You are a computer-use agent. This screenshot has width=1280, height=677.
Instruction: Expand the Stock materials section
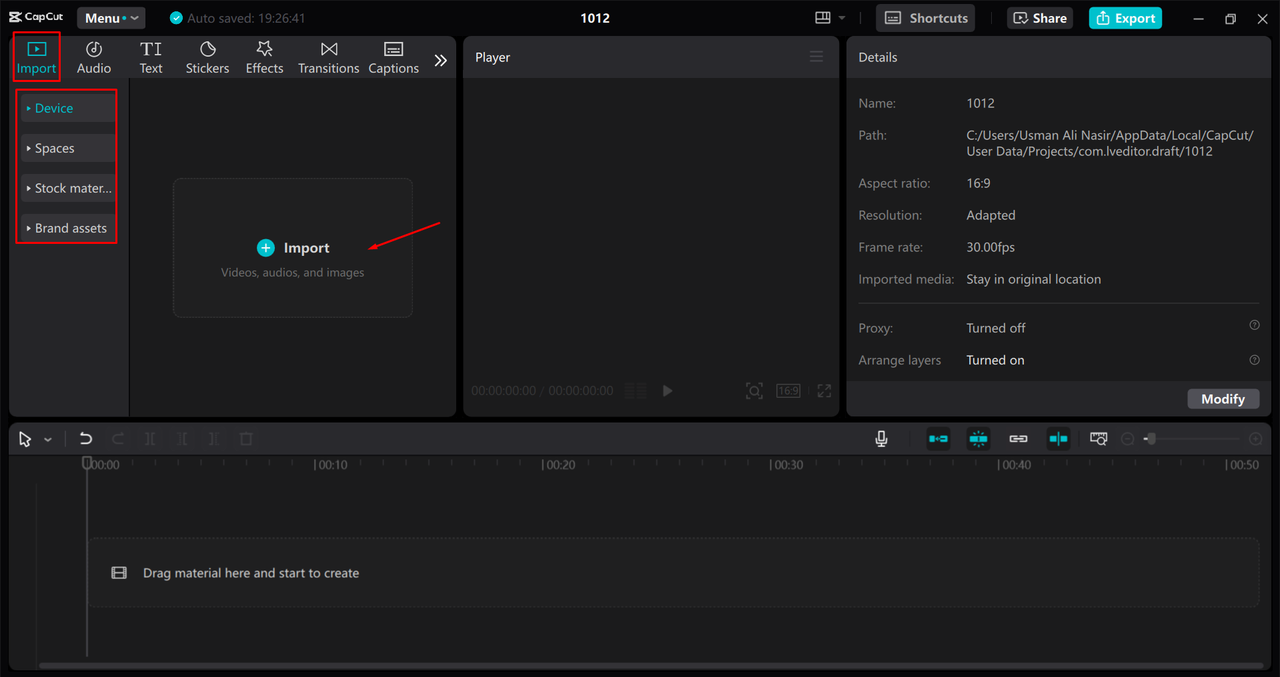pyautogui.click(x=68, y=188)
